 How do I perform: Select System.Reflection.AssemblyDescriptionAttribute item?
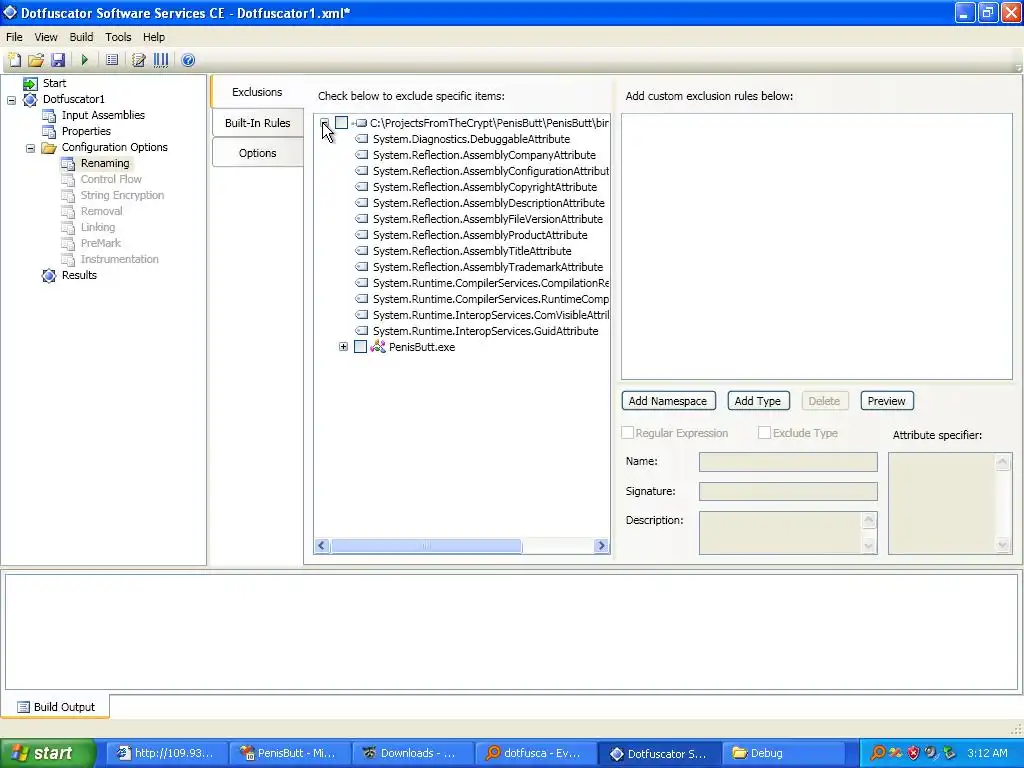[488, 203]
